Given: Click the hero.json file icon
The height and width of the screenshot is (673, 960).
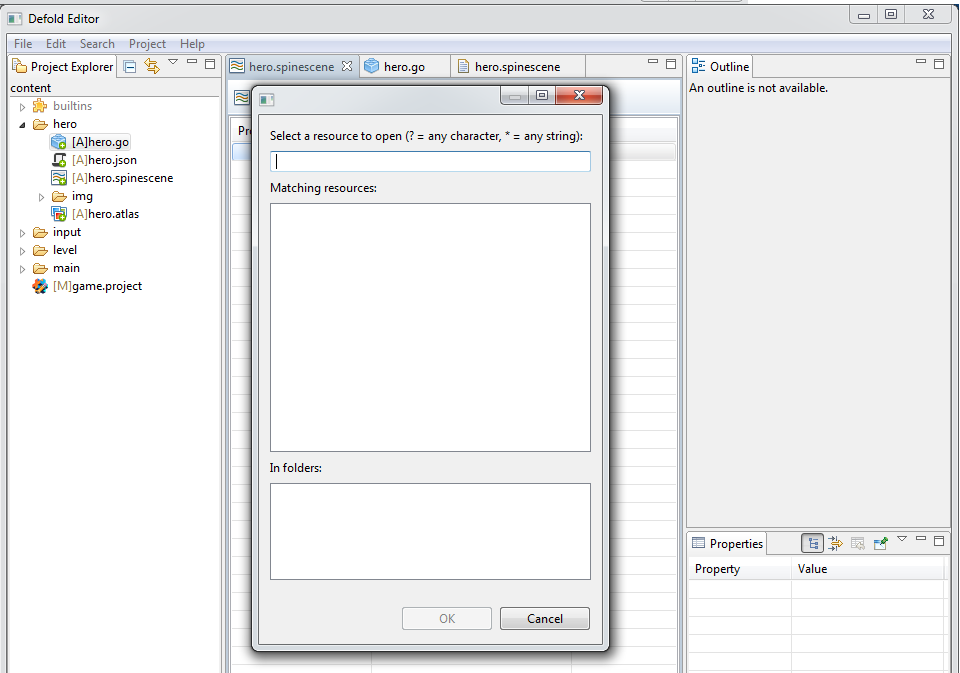Looking at the screenshot, I should tap(59, 160).
